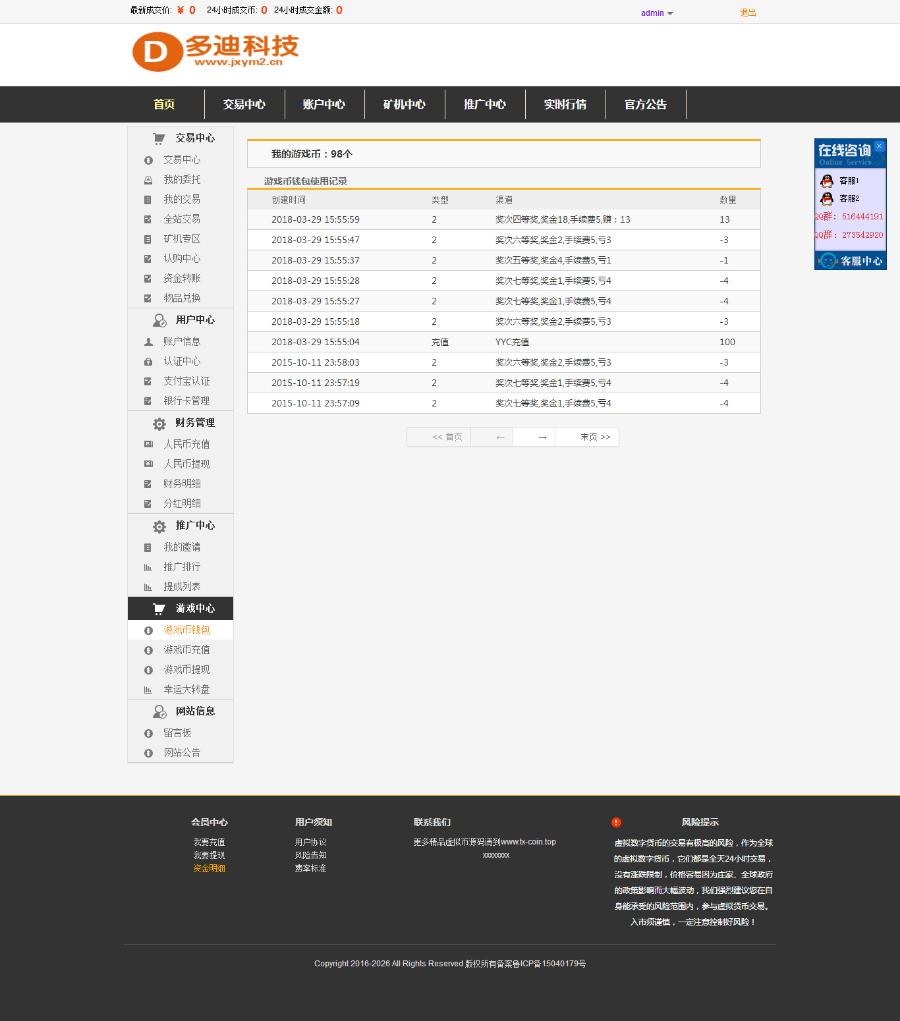Click the user icon beside 网站信息 header
Image resolution: width=900 pixels, height=1021 pixels.
coord(160,711)
